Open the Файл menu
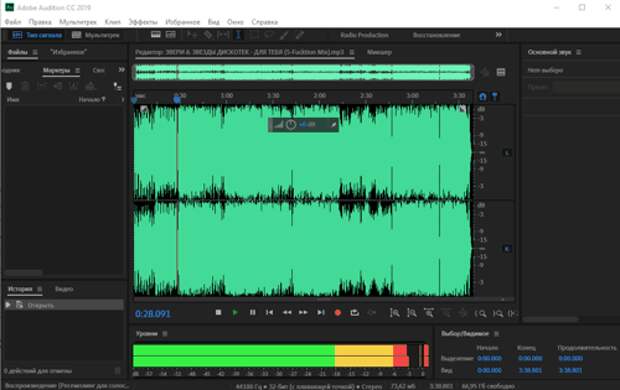620x390 pixels. pyautogui.click(x=13, y=22)
